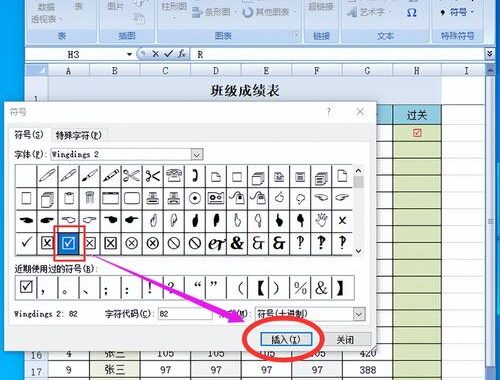Open the 符号 special symbol ribbon dropdown
500x380 pixels.
[x=457, y=13]
